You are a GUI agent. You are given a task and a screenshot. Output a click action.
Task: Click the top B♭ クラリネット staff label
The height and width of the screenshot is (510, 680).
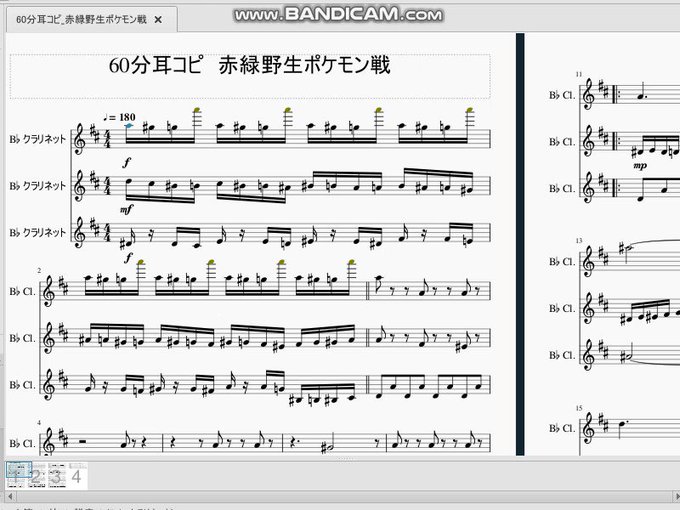[38, 139]
